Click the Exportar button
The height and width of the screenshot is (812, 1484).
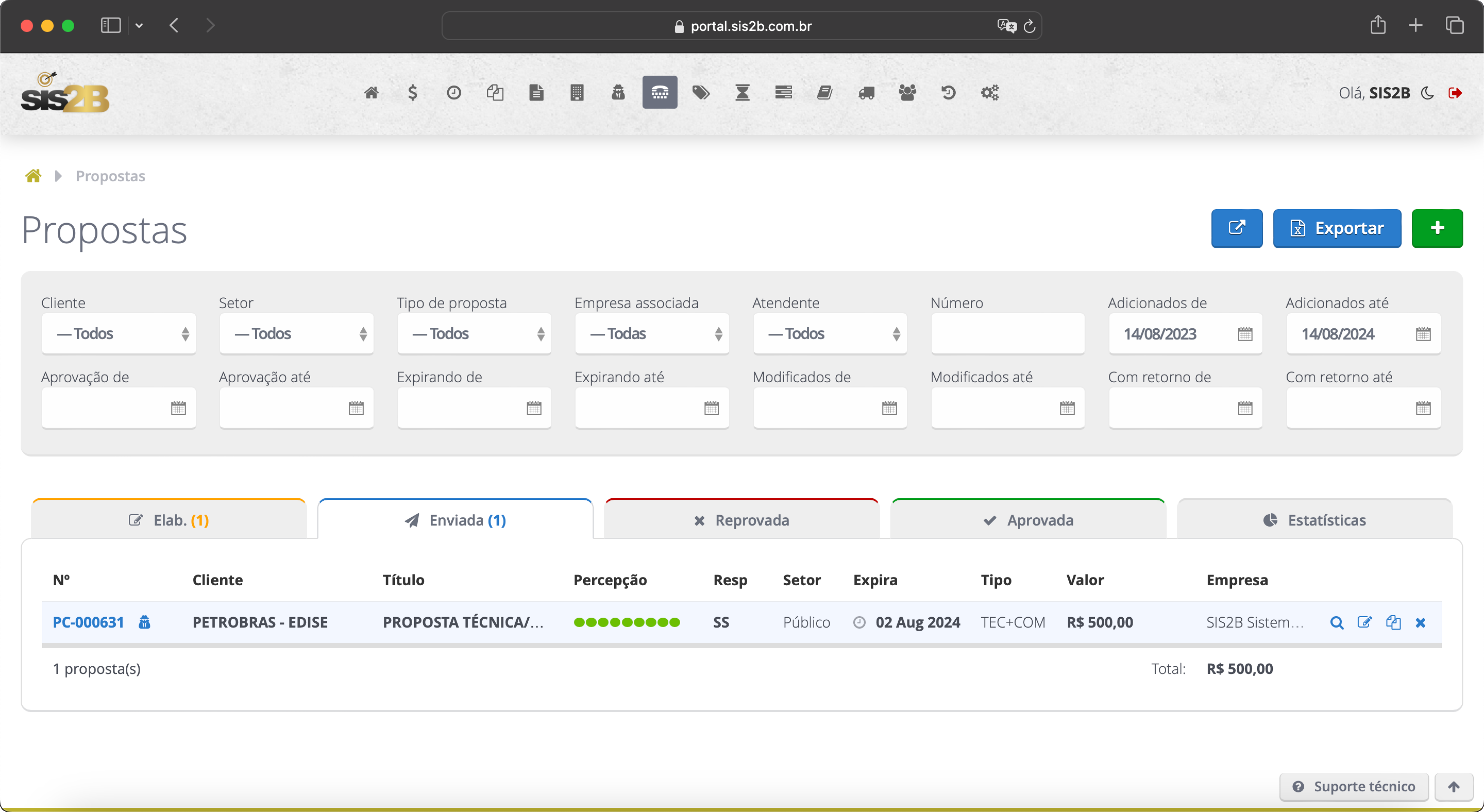[x=1337, y=228]
